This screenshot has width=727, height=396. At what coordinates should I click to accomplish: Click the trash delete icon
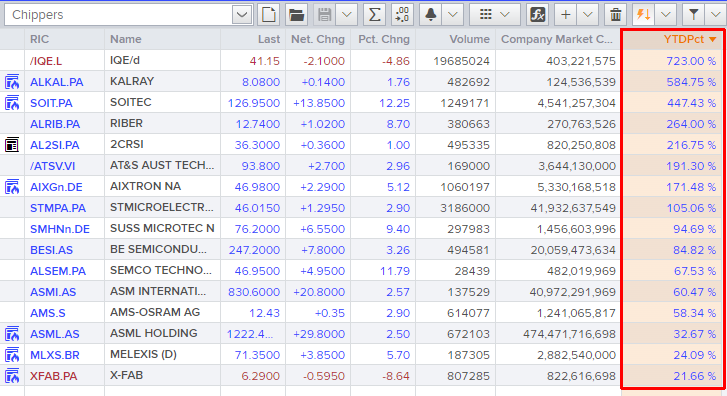pos(616,15)
